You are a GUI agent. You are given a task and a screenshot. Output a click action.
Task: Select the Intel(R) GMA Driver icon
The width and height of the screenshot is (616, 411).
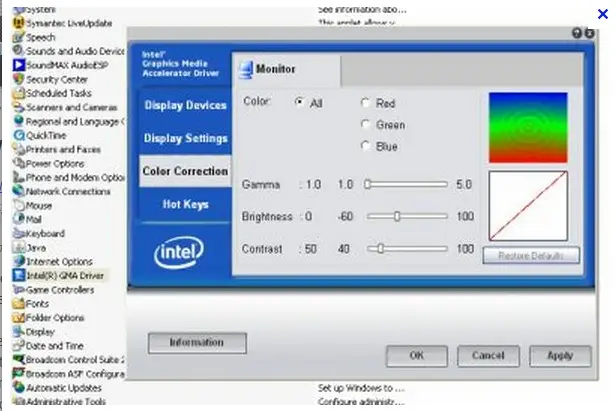click(18, 275)
